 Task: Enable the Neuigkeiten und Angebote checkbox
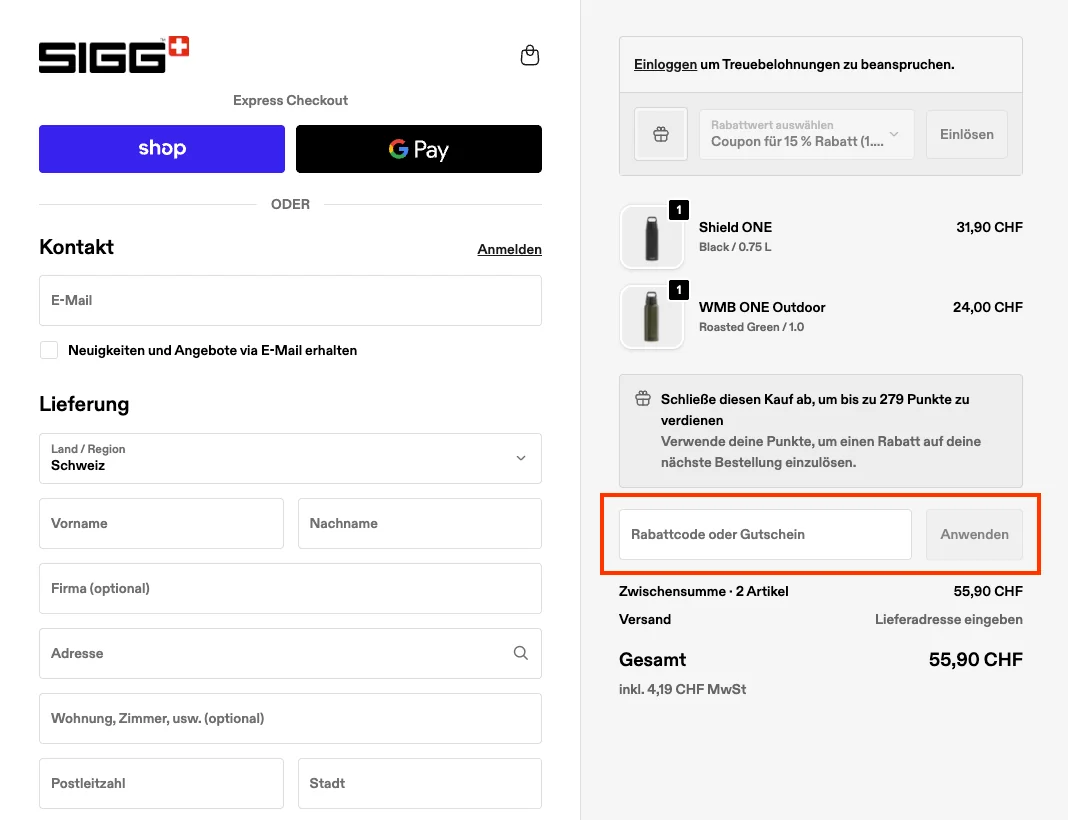click(x=49, y=350)
